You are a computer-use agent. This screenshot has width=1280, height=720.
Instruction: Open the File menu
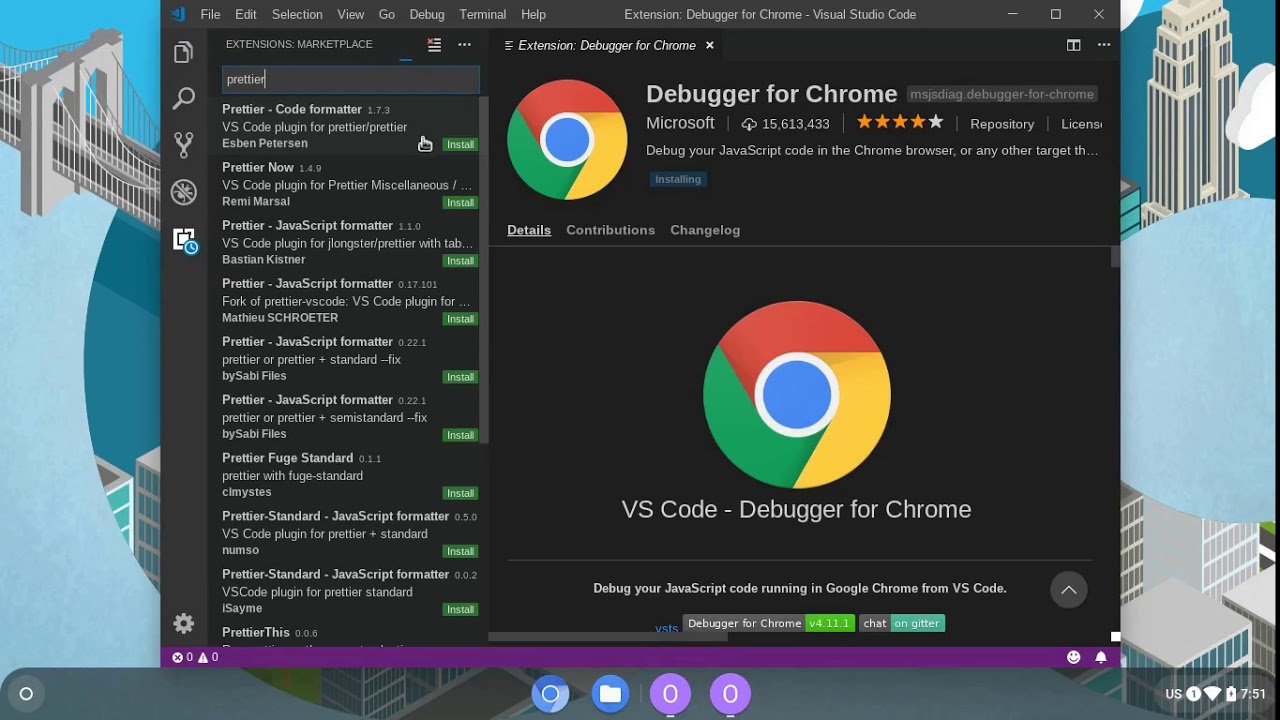pos(210,14)
